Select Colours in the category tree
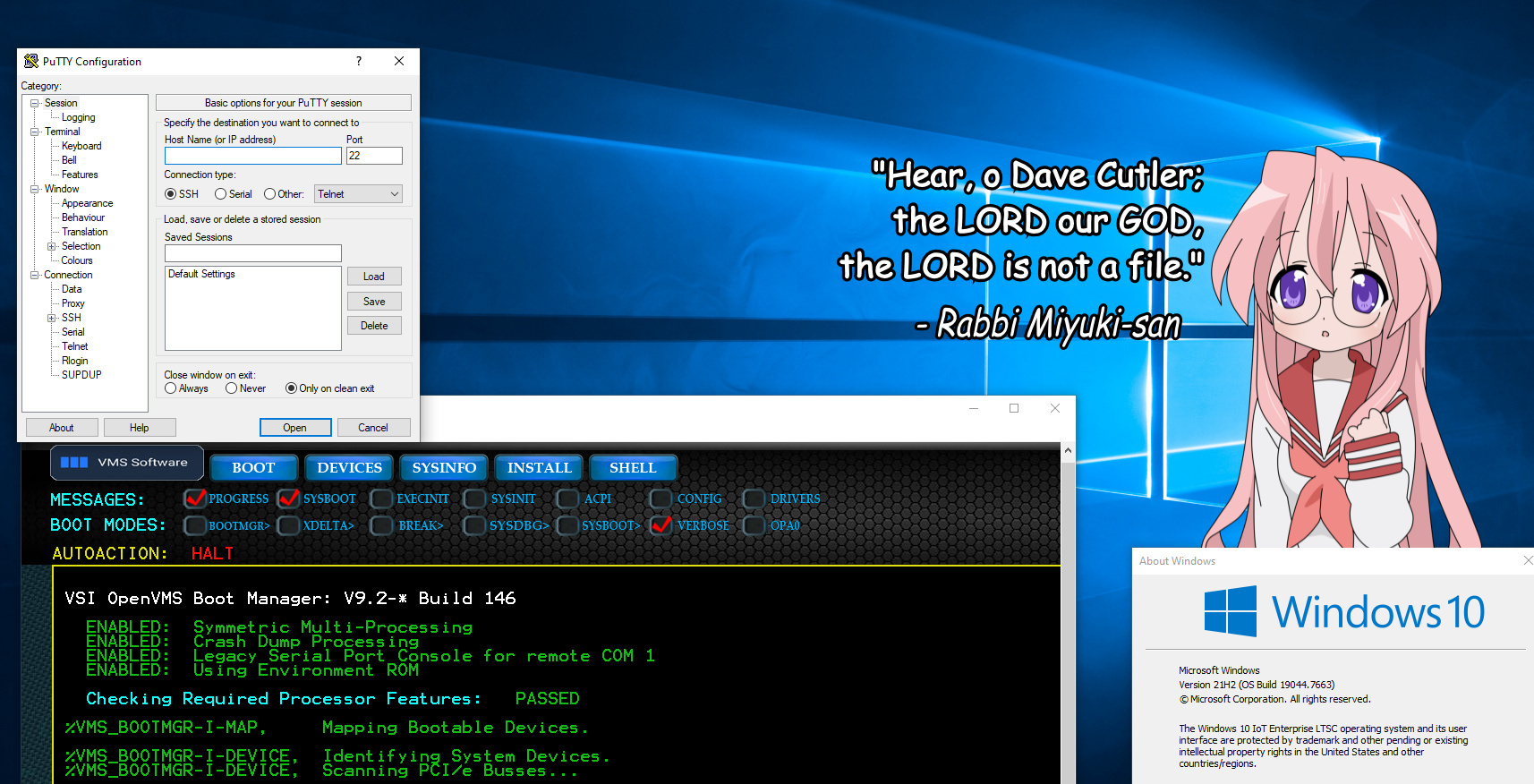 click(77, 260)
